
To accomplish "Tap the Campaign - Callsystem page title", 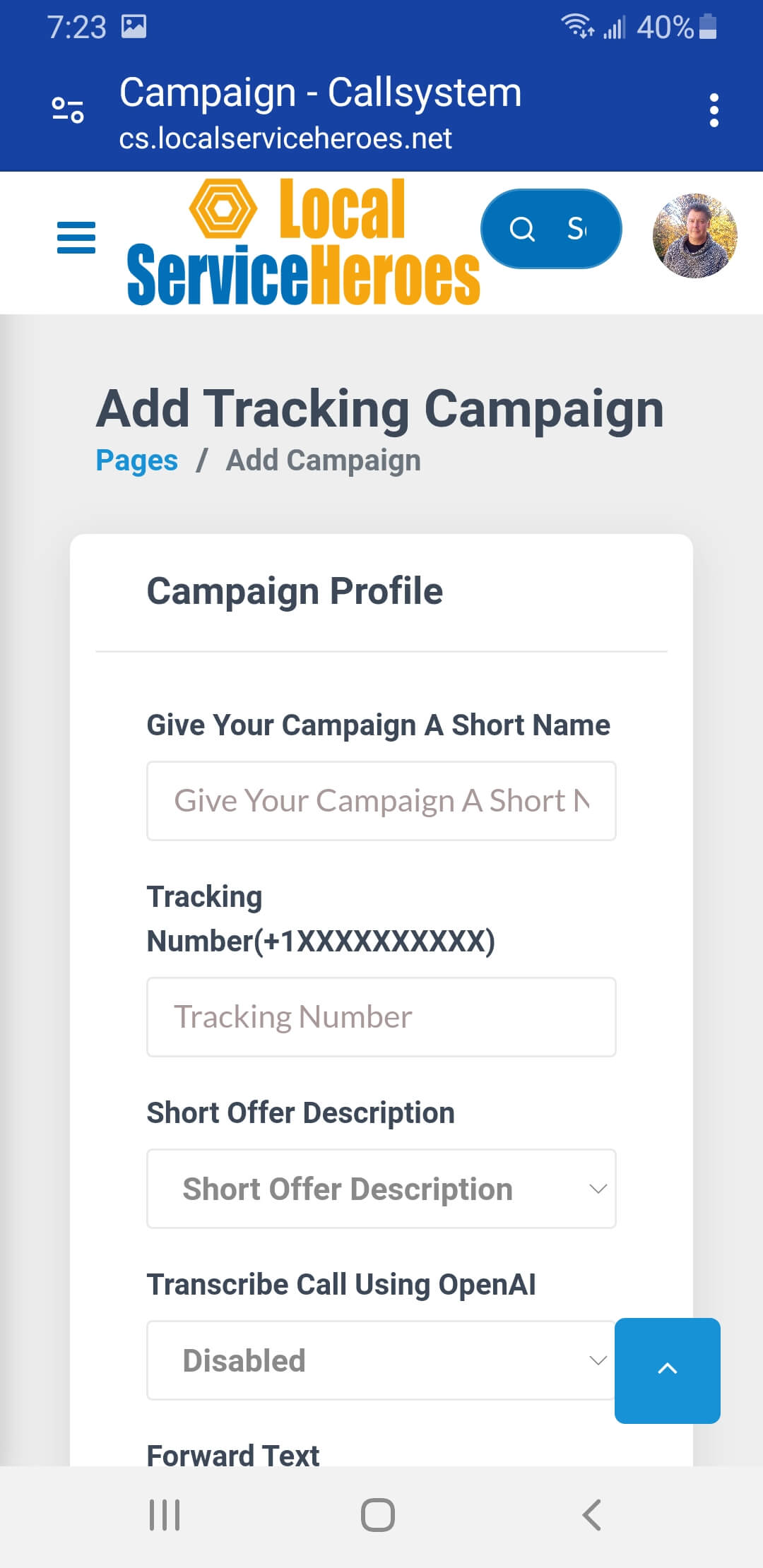I will [320, 93].
